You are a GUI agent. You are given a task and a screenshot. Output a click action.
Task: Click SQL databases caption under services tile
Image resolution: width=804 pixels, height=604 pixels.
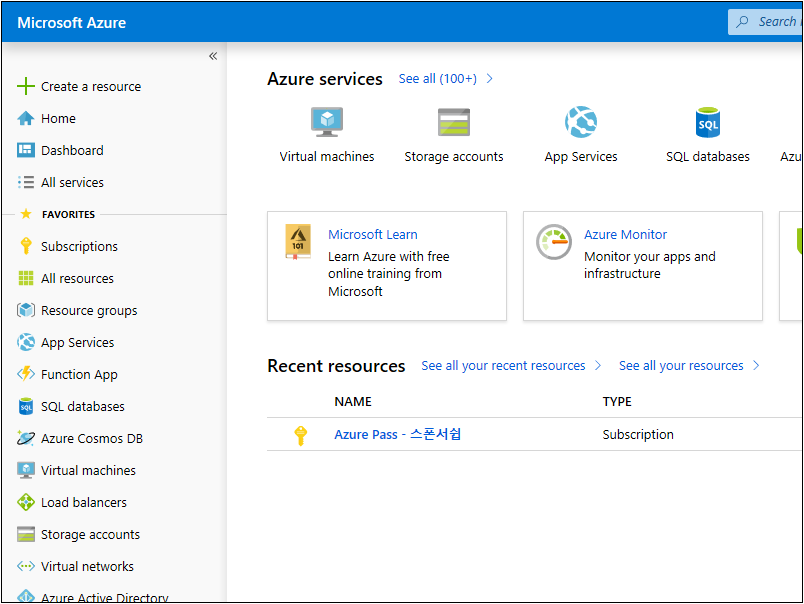708,156
